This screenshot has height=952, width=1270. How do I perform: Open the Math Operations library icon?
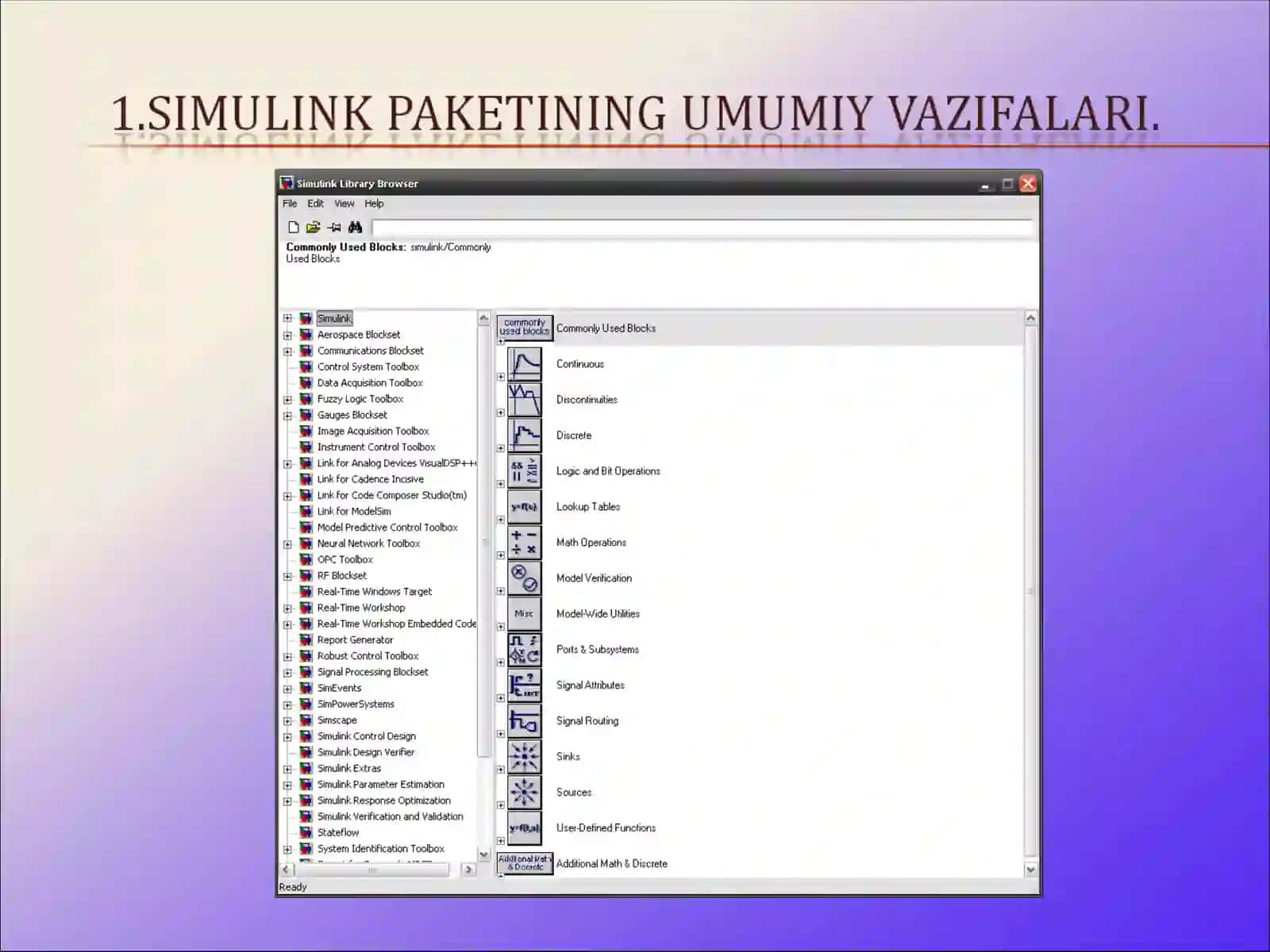525,543
